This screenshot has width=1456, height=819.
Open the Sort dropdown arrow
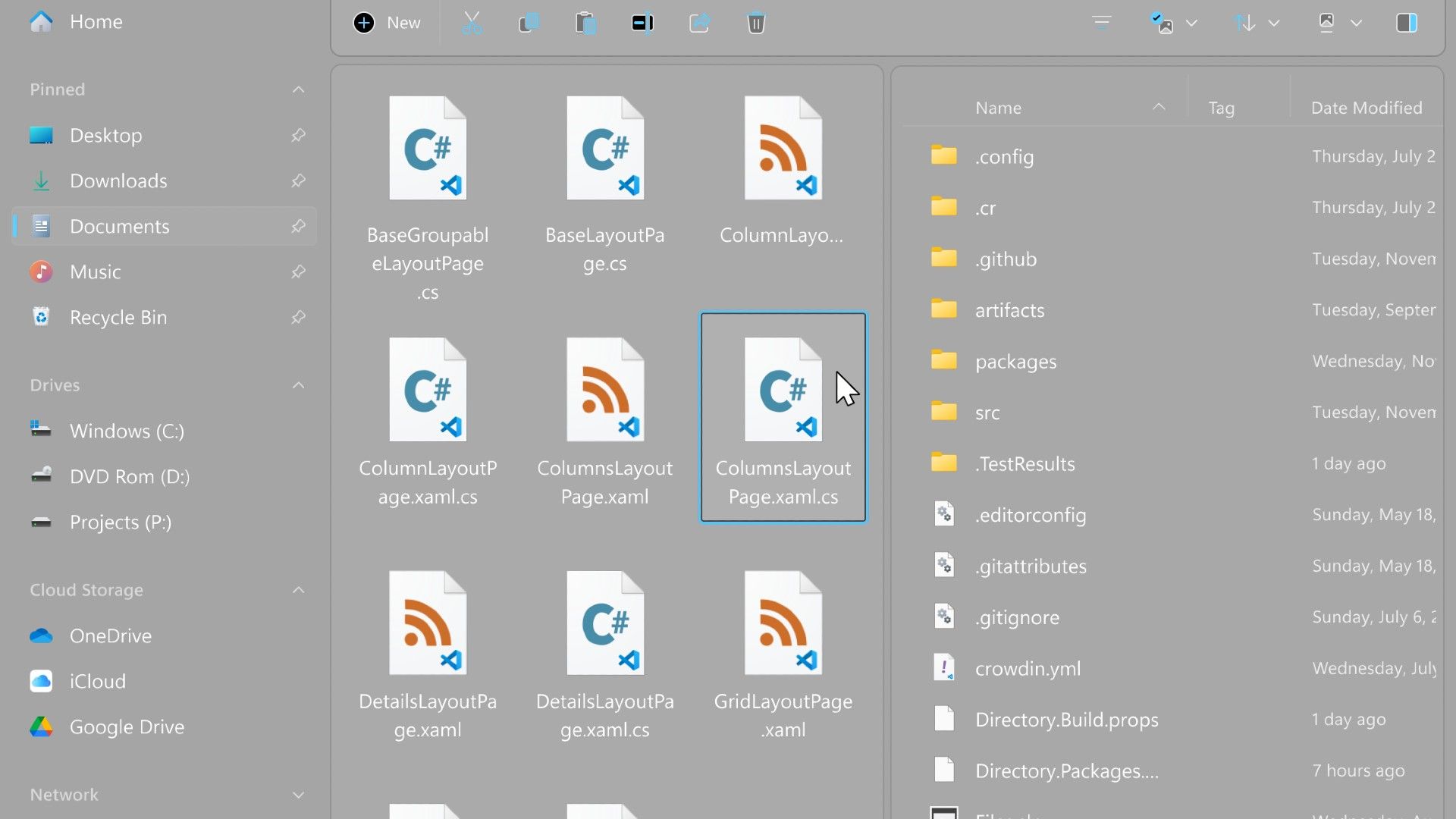point(1274,23)
